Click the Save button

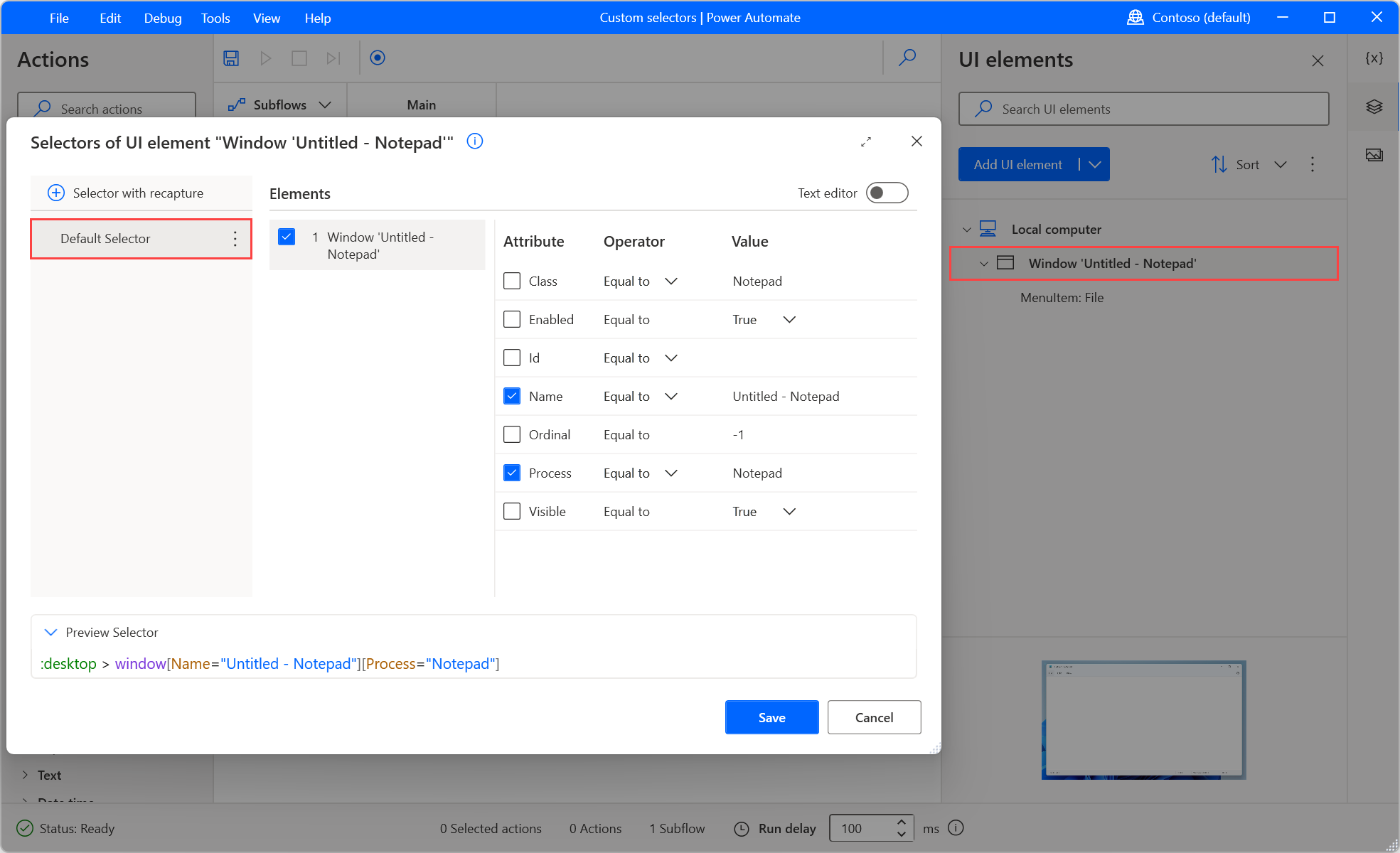point(771,717)
